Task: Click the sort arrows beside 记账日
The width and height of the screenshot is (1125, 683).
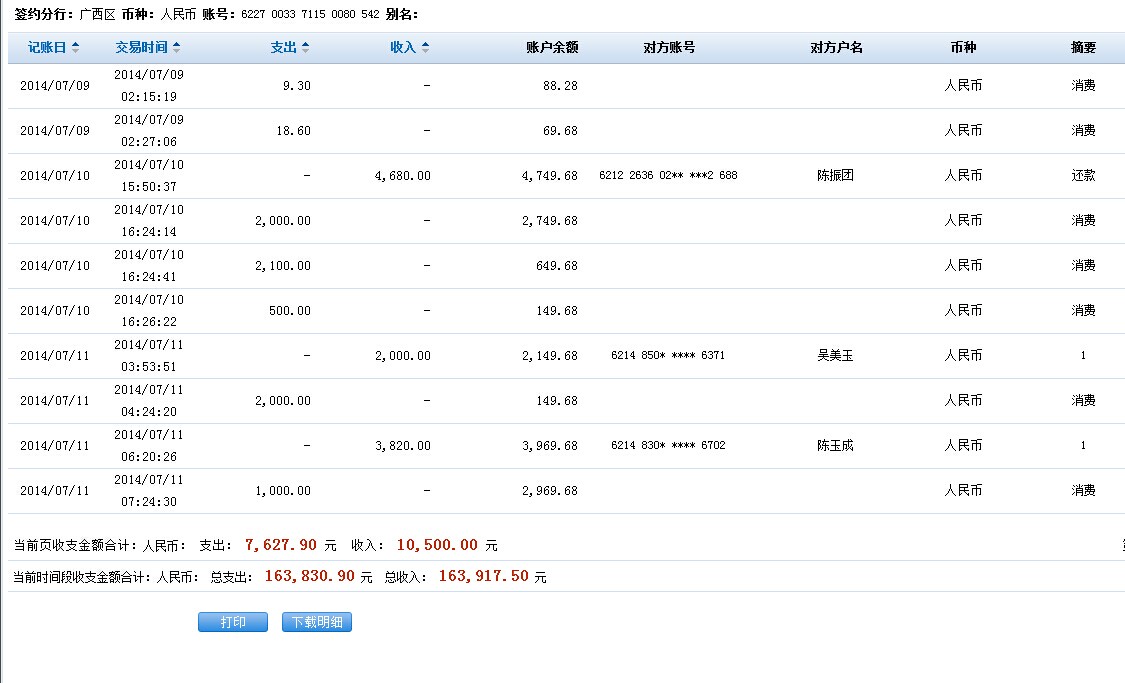Action: click(75, 48)
